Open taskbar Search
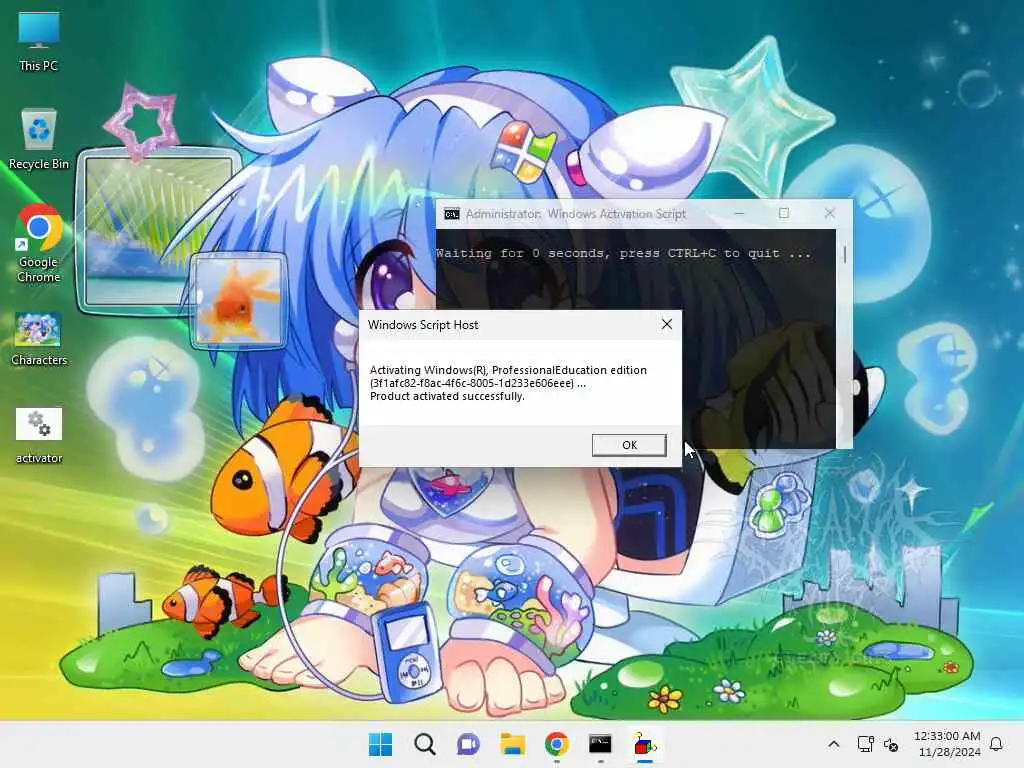Screen dimensions: 1024x768 pos(424,744)
